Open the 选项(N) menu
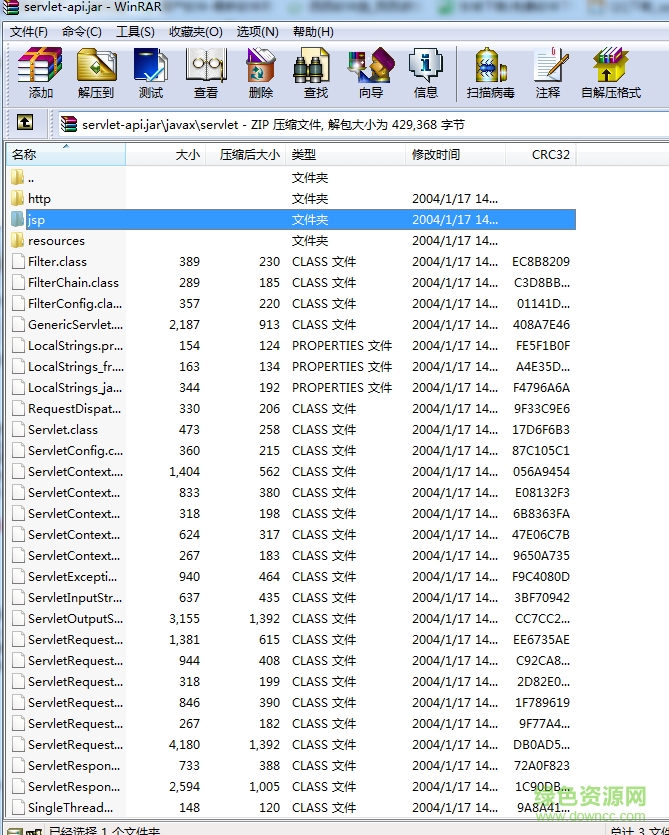 coord(258,32)
